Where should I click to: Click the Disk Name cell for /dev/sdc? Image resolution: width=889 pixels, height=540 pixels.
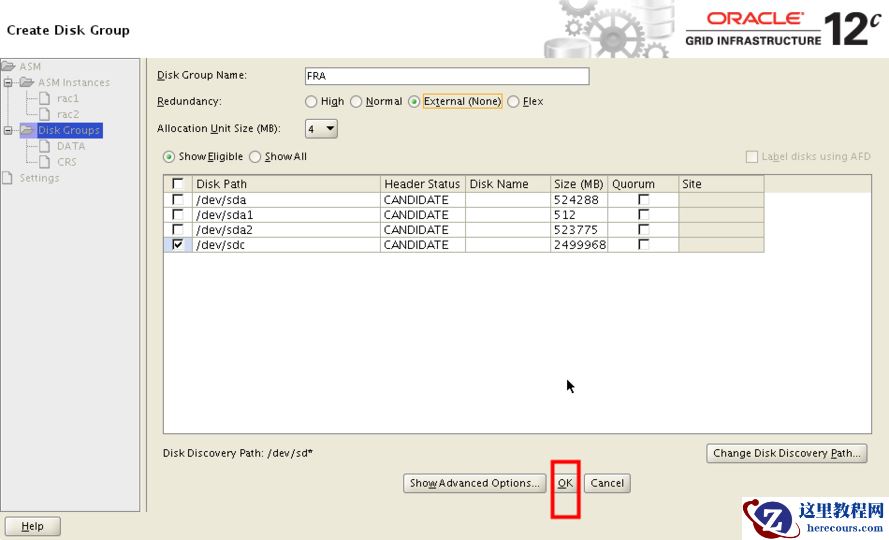point(507,245)
